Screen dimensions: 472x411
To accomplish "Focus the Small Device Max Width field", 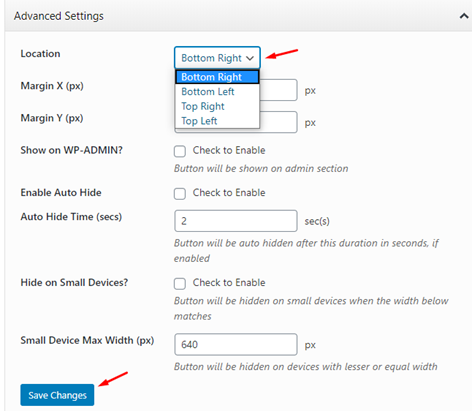I will point(236,344).
